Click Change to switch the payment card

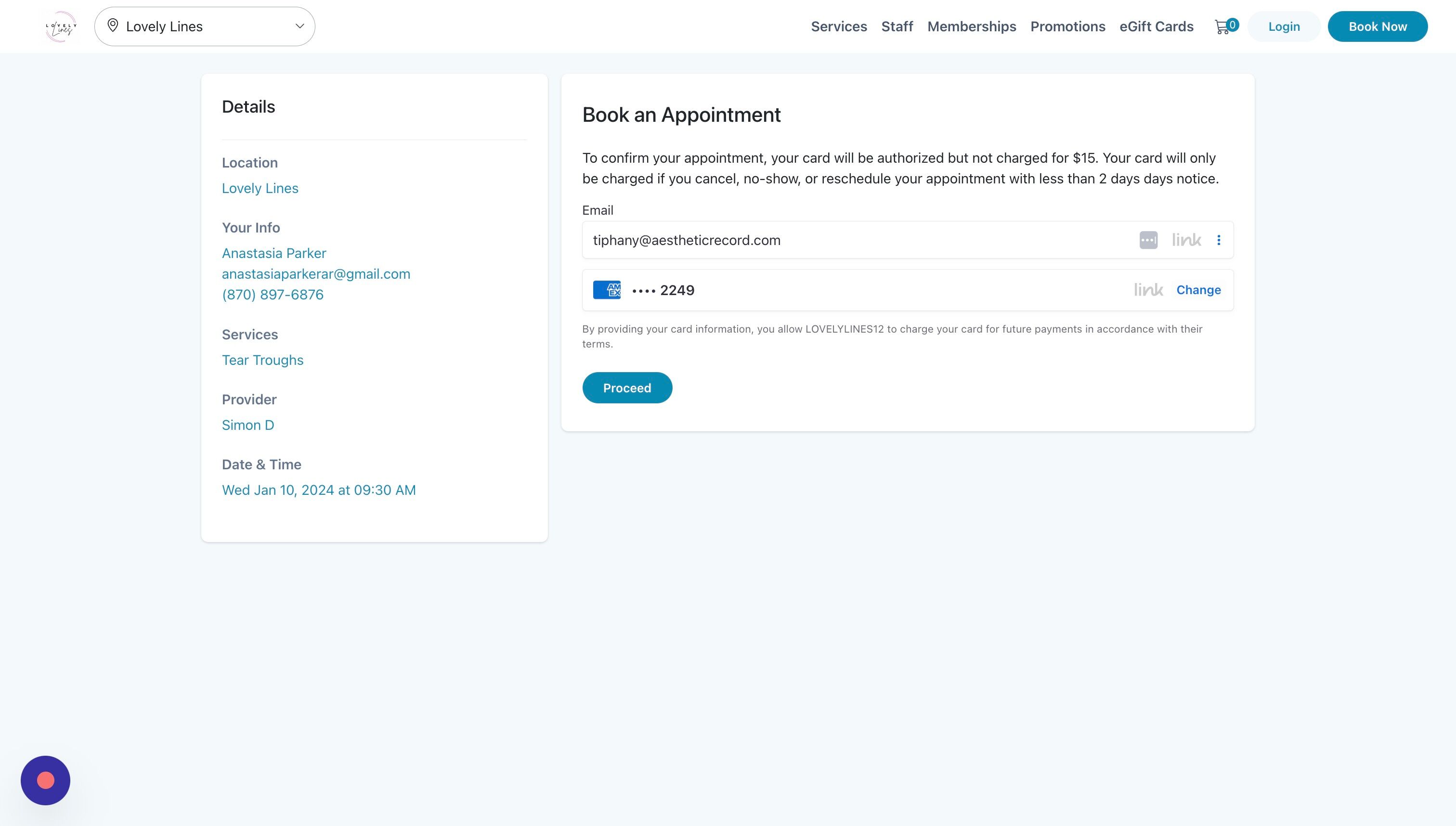[1198, 290]
